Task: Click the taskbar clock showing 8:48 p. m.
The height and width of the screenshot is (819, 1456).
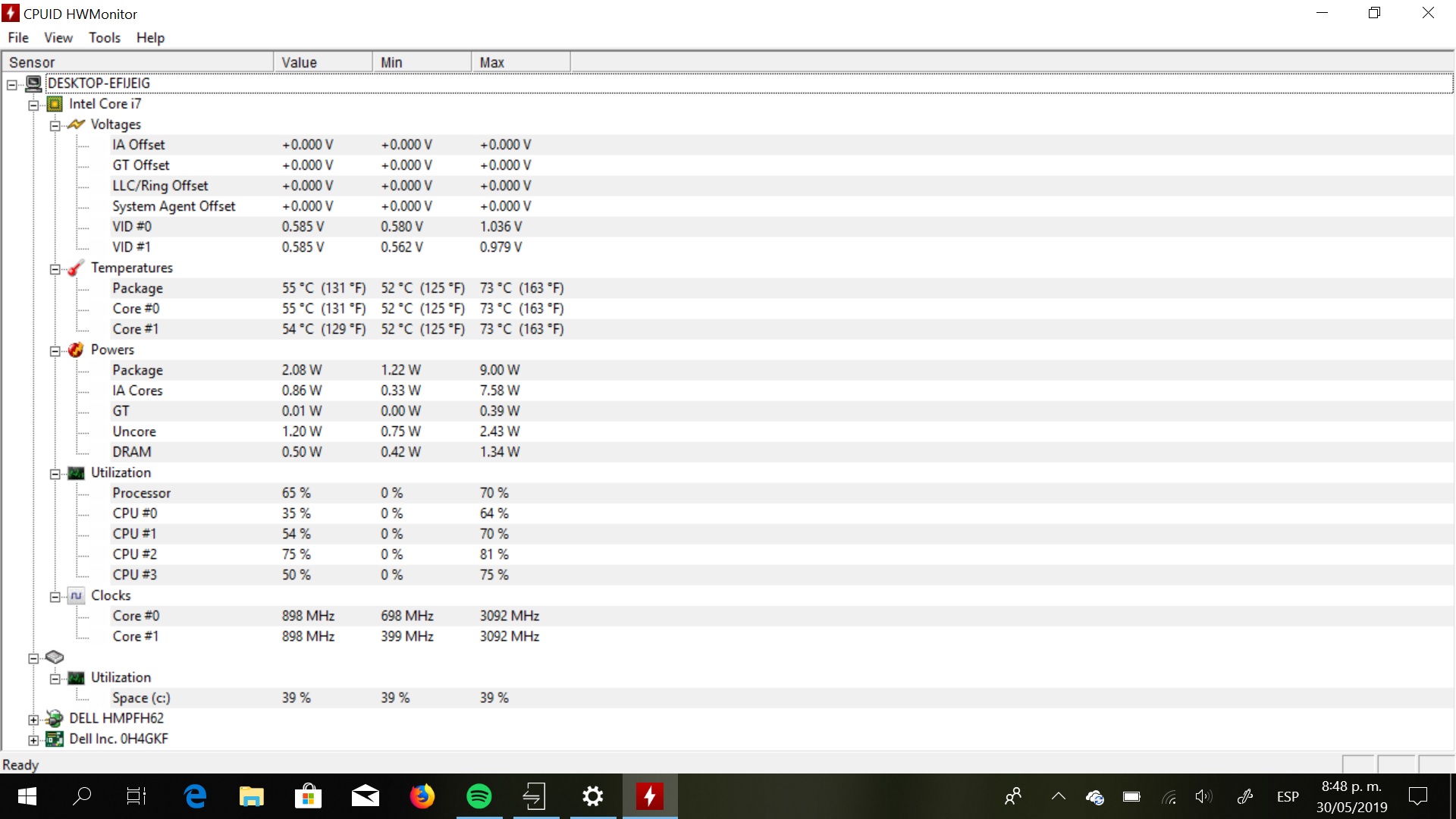Action: 1351,796
